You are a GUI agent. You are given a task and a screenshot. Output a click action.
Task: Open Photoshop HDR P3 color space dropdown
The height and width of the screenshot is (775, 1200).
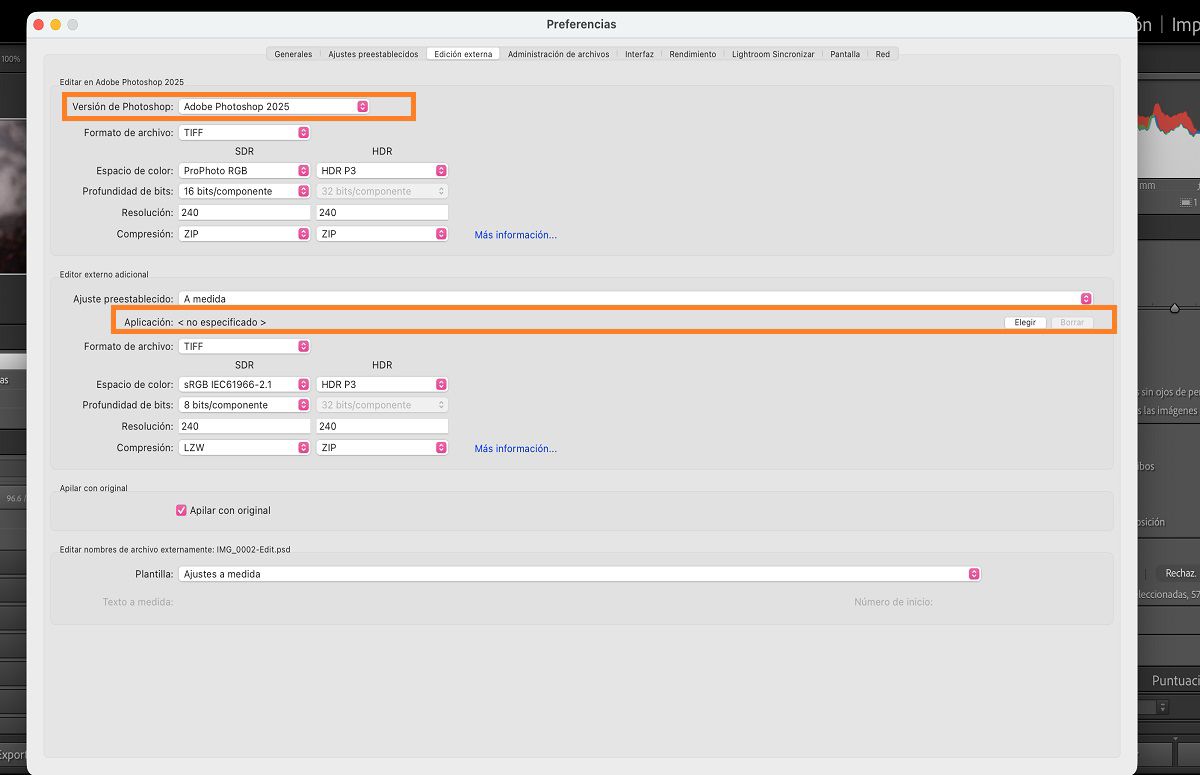tap(382, 171)
